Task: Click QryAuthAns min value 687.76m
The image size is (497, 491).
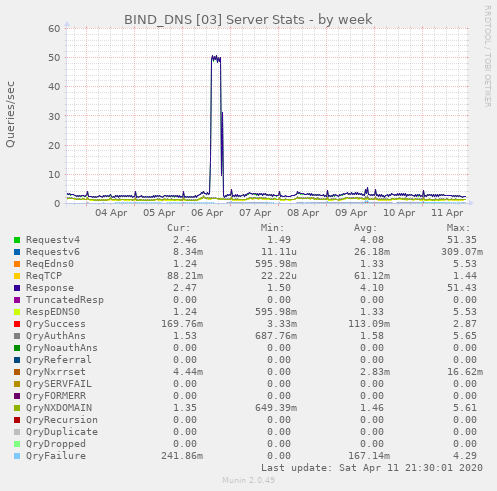Action: point(276,336)
